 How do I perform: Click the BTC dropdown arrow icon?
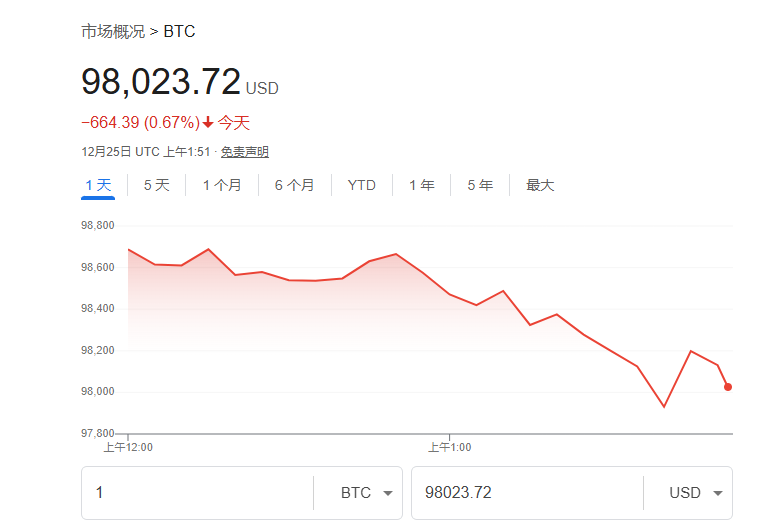(387, 494)
